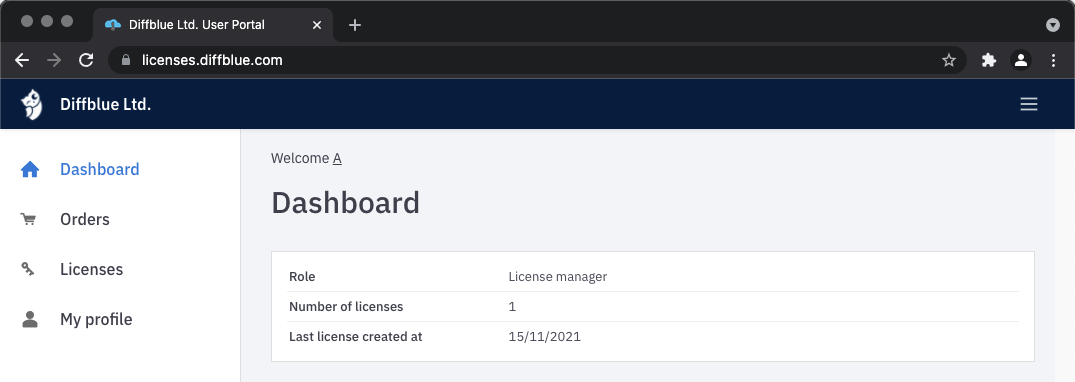Open the Chrome profile avatar

(1021, 60)
